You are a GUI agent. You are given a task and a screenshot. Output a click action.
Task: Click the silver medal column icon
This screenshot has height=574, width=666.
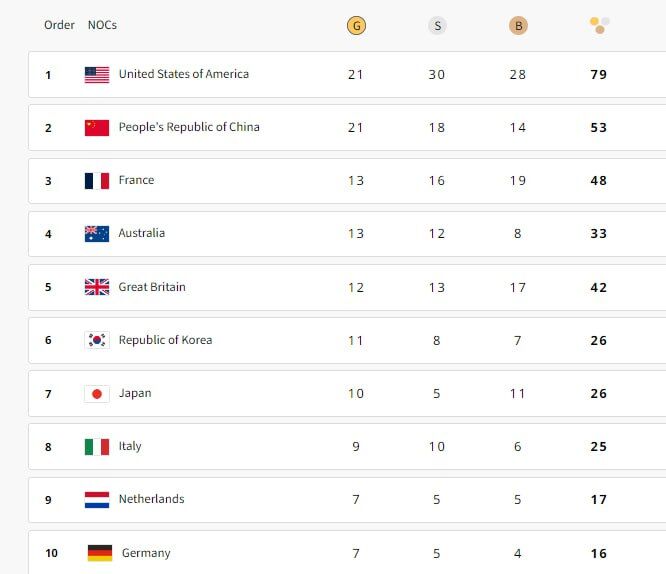437,26
